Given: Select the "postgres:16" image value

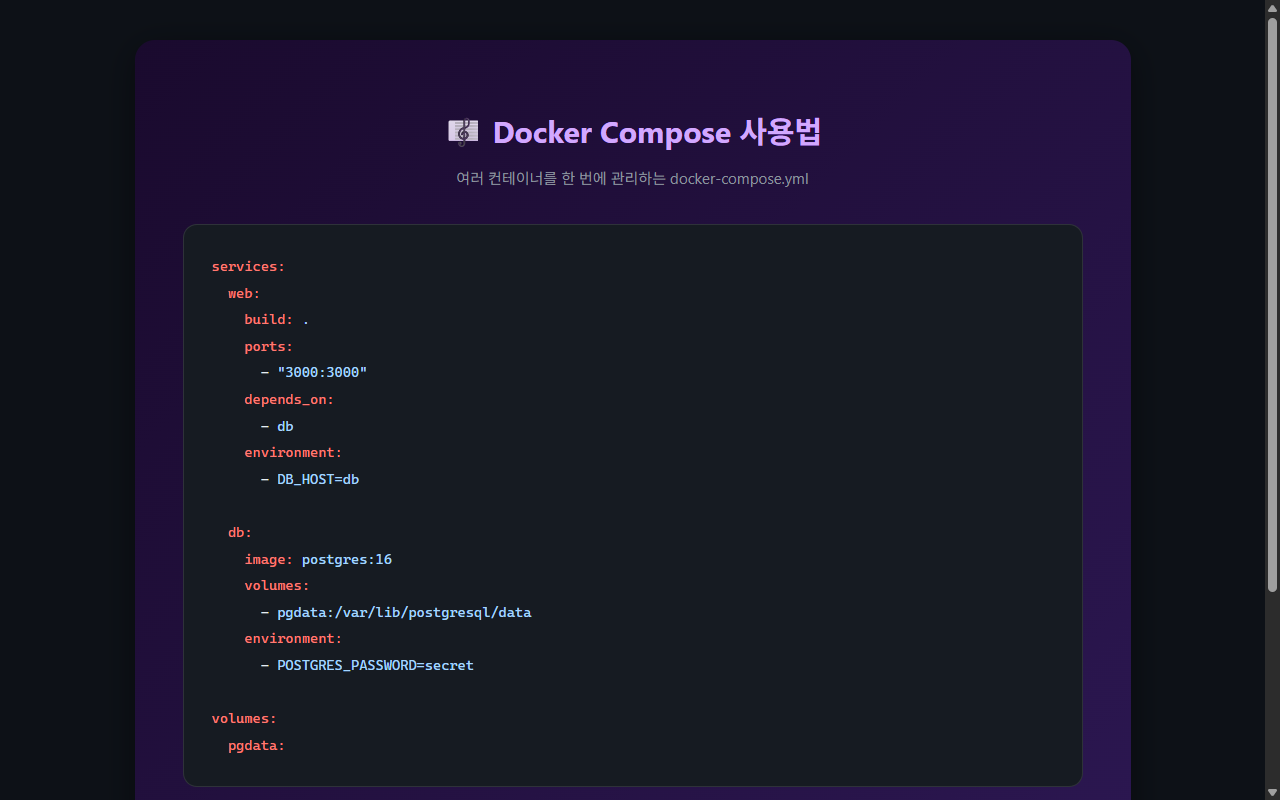Looking at the screenshot, I should pyautogui.click(x=347, y=559).
